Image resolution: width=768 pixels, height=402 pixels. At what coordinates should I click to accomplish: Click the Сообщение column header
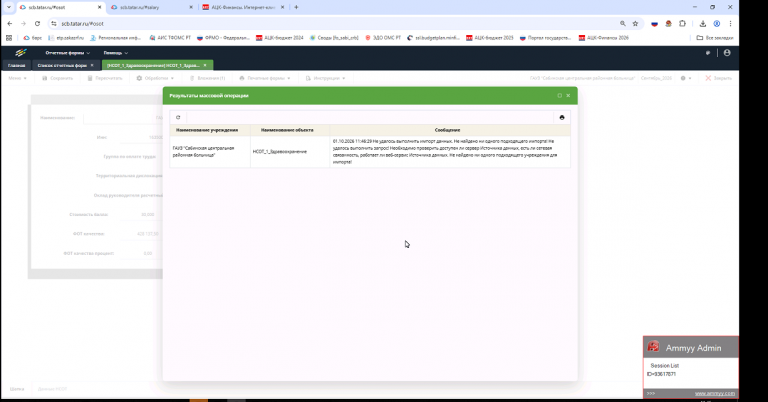tap(450, 130)
